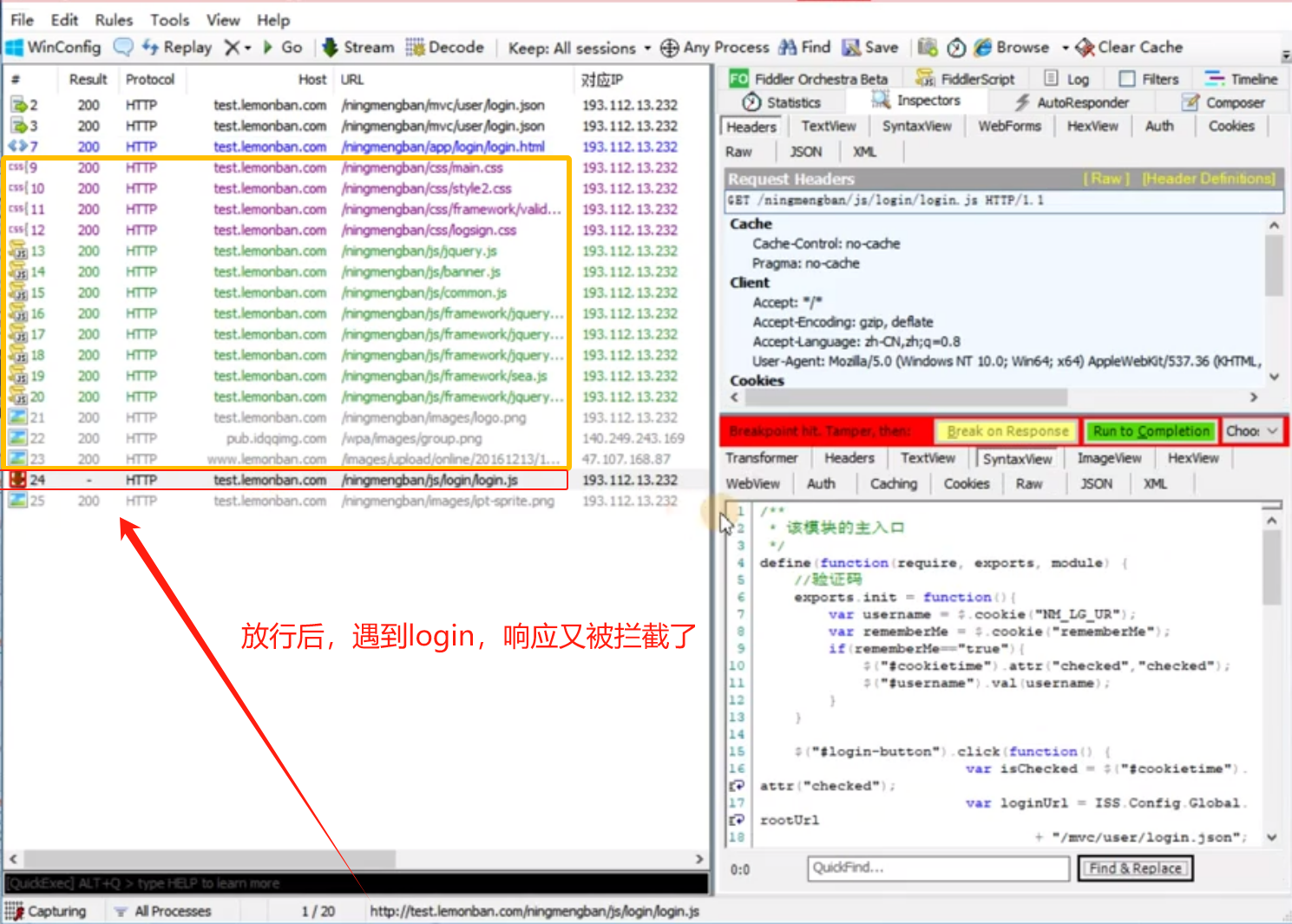
Task: Toggle Decode for sessions
Action: click(445, 47)
